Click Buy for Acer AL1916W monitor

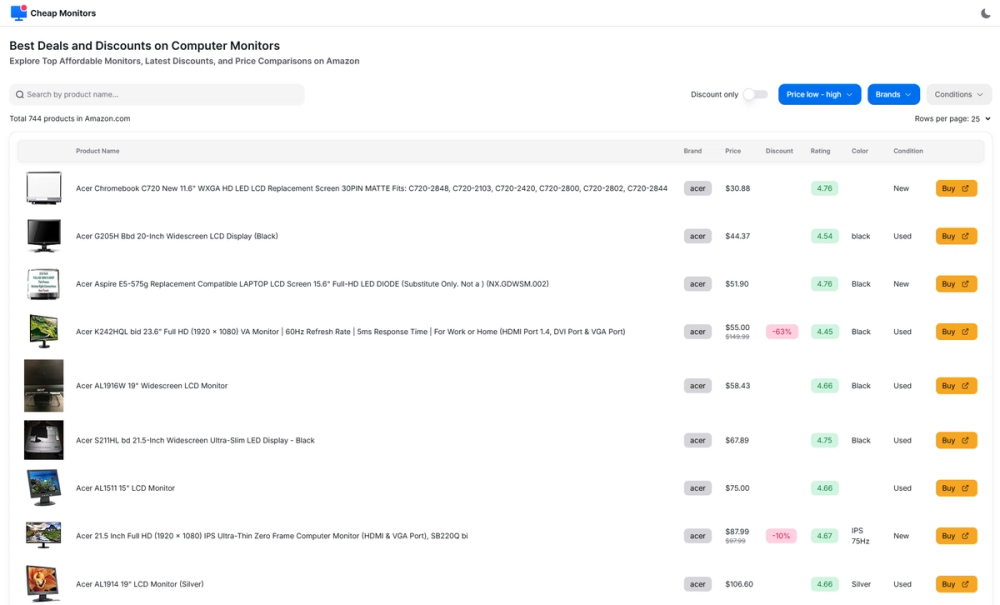(x=956, y=386)
